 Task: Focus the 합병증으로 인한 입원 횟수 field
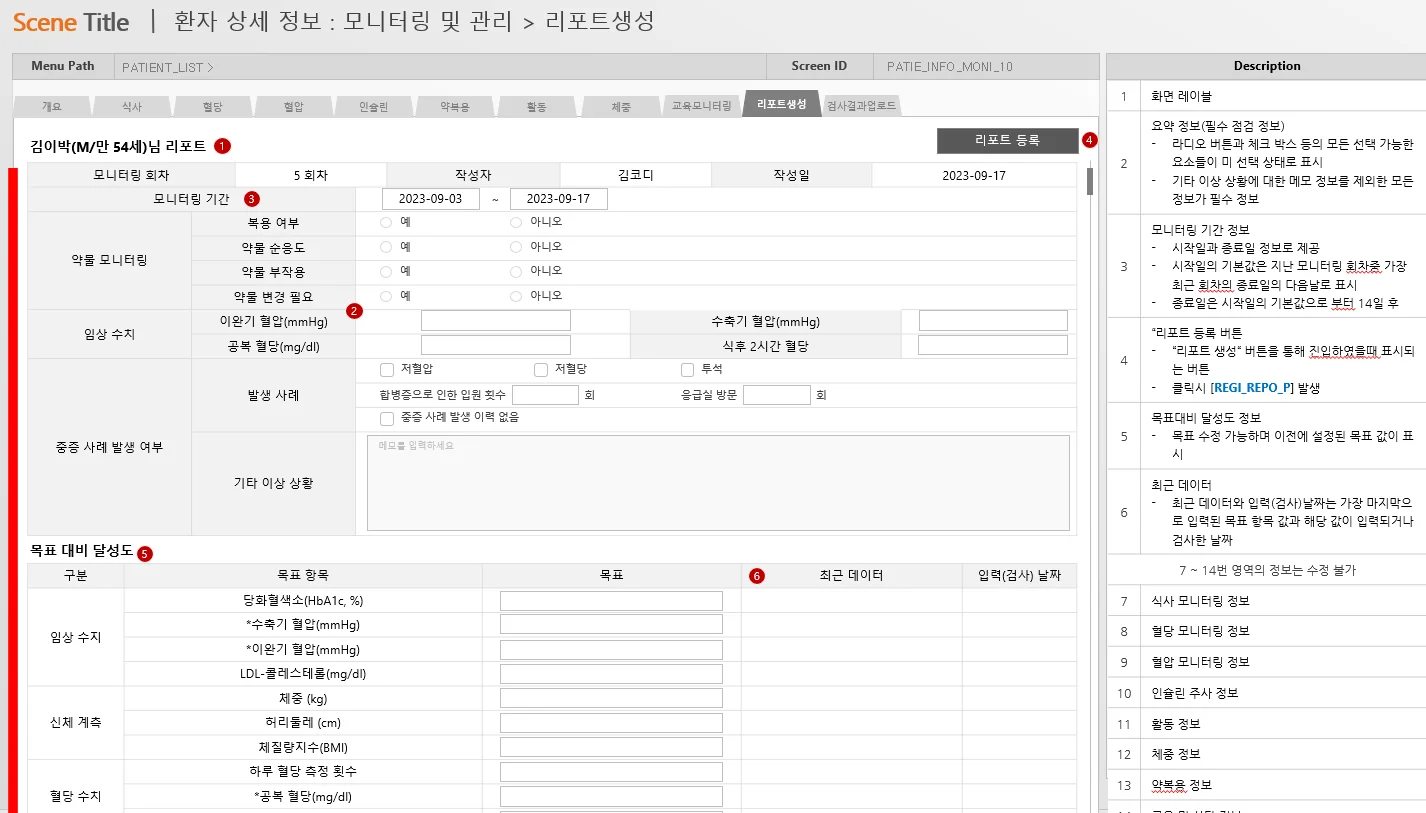tap(545, 395)
